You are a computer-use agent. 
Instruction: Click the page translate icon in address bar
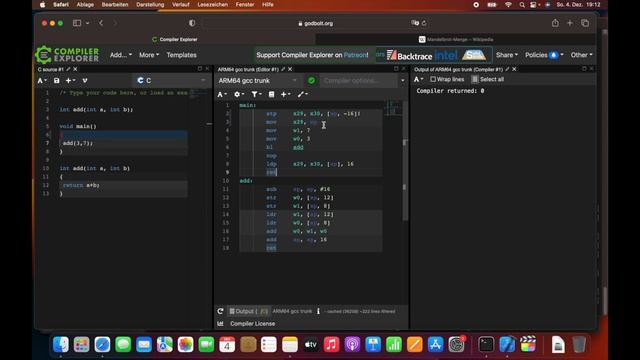coord(415,23)
